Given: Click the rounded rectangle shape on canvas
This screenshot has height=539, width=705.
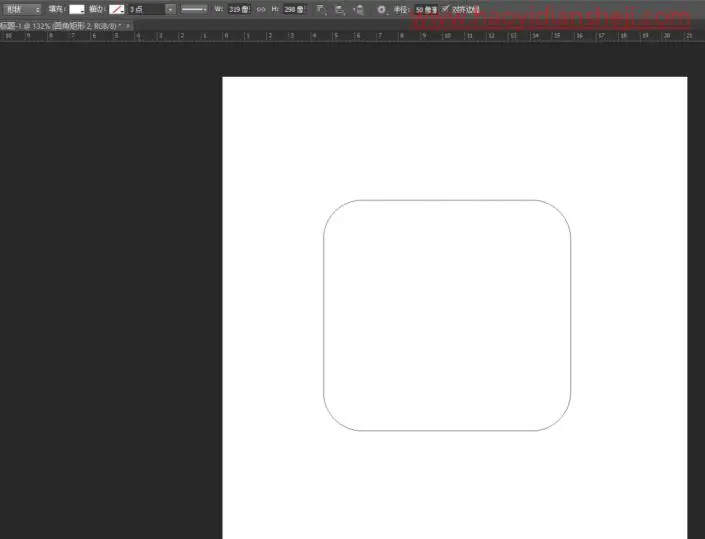Looking at the screenshot, I should [x=447, y=315].
